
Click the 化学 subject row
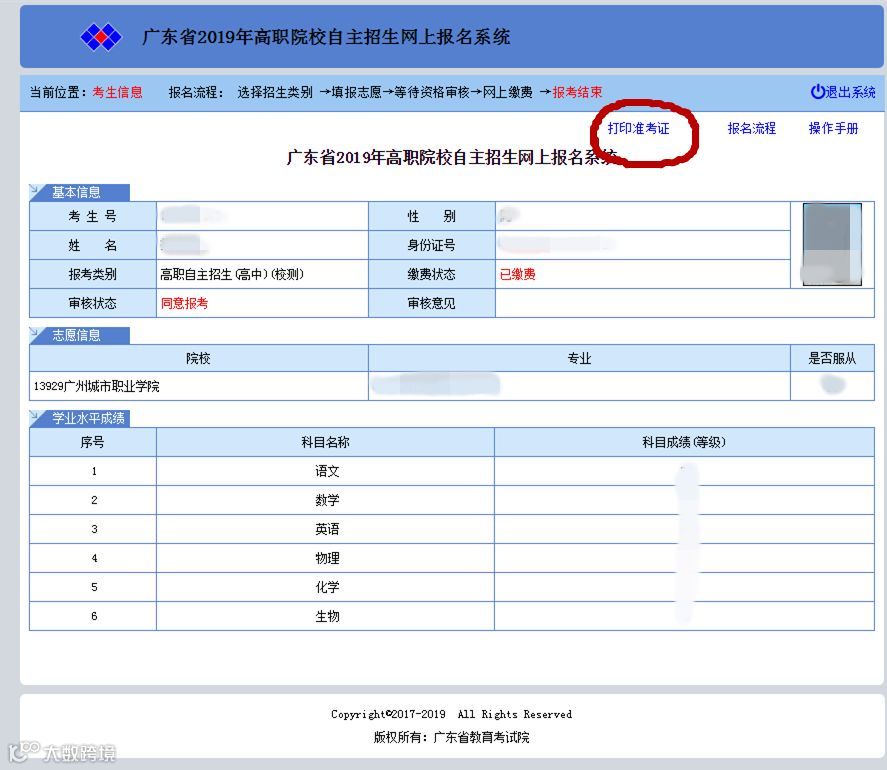451,587
